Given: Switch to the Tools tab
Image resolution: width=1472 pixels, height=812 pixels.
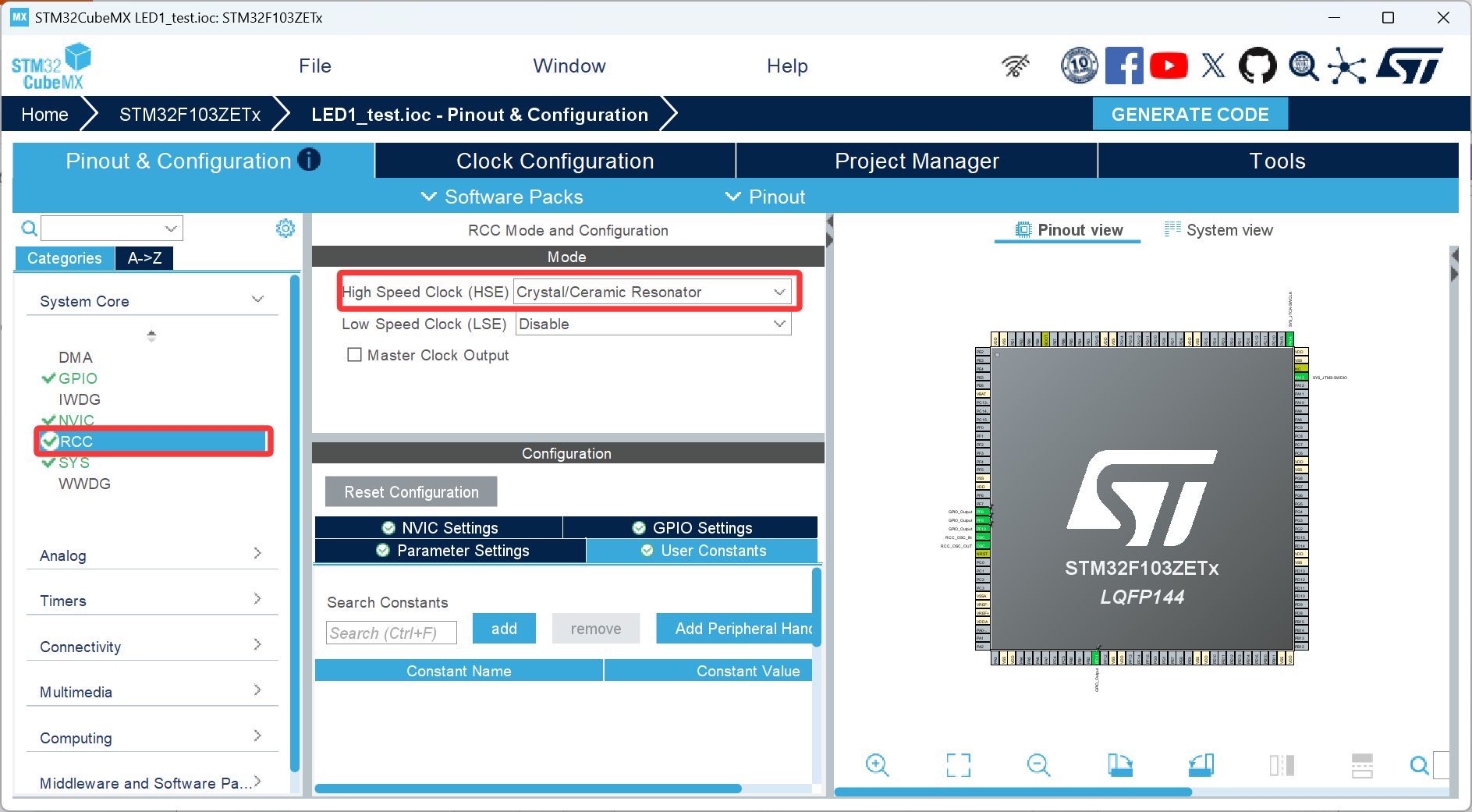Looking at the screenshot, I should [x=1278, y=161].
